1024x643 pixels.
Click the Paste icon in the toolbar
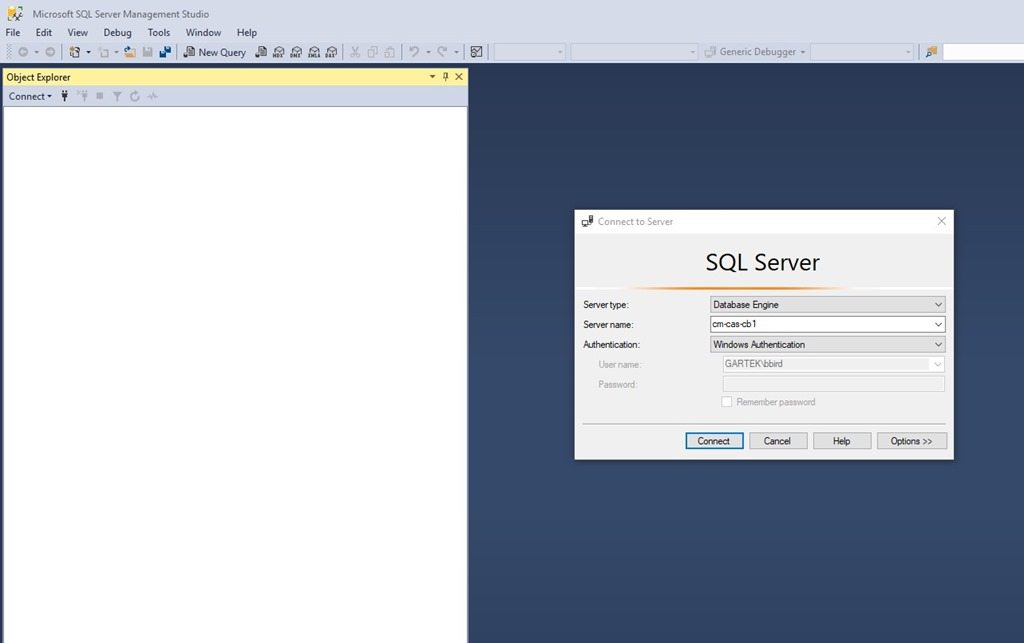click(x=390, y=52)
